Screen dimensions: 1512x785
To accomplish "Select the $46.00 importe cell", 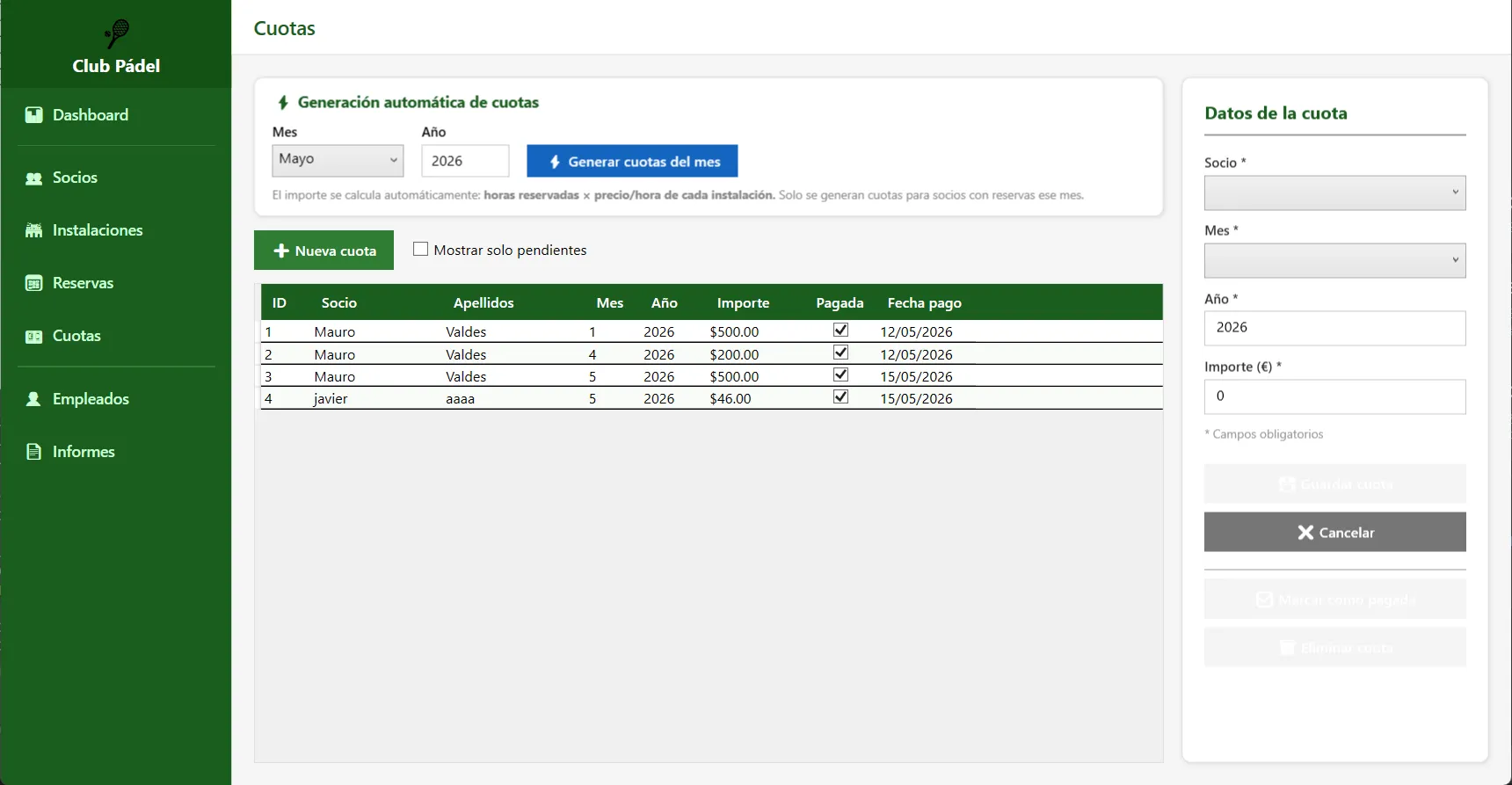I will point(731,399).
